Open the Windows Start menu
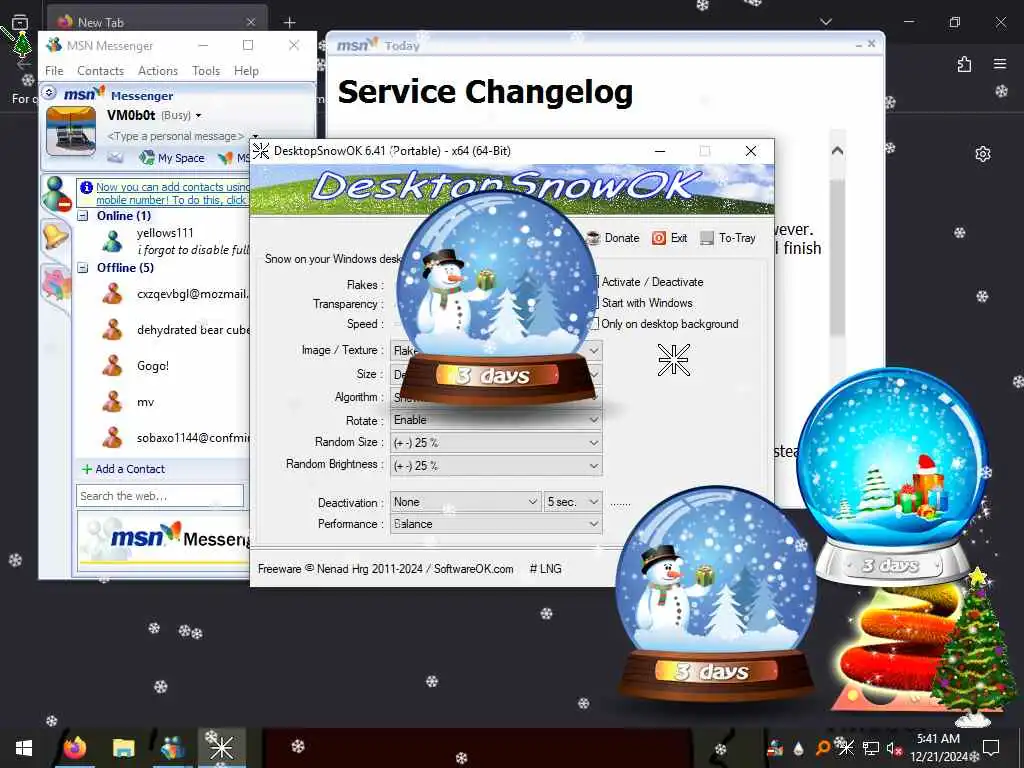Viewport: 1024px width, 768px height. [x=24, y=748]
